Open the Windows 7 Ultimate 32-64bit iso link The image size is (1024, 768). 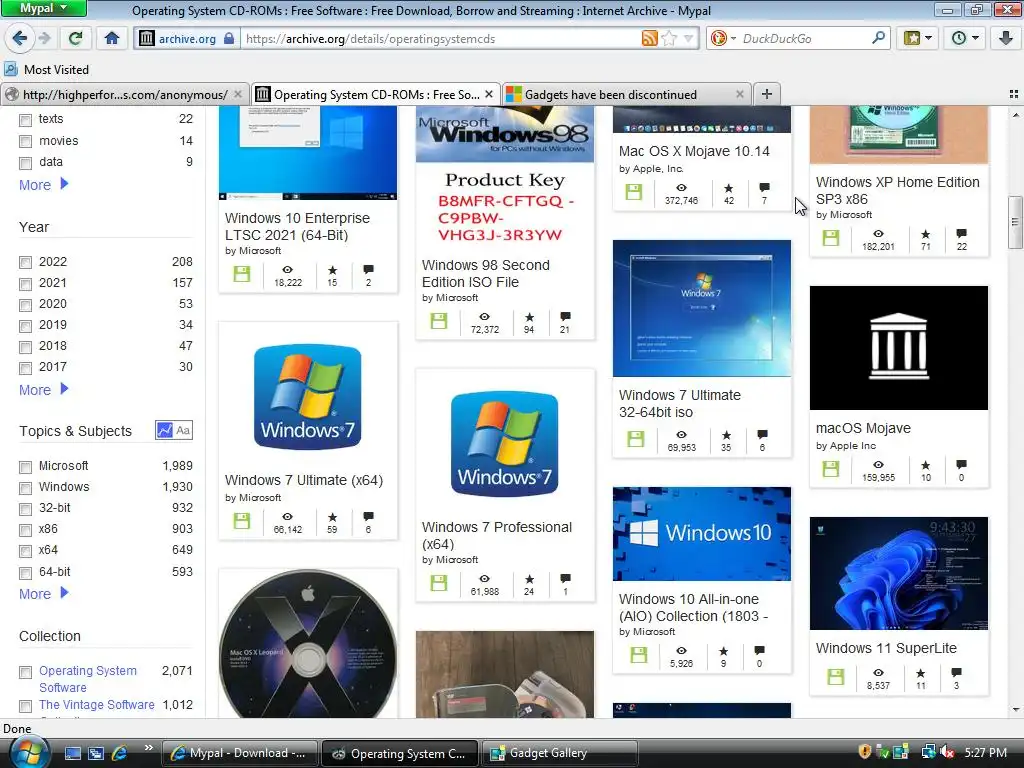679,404
